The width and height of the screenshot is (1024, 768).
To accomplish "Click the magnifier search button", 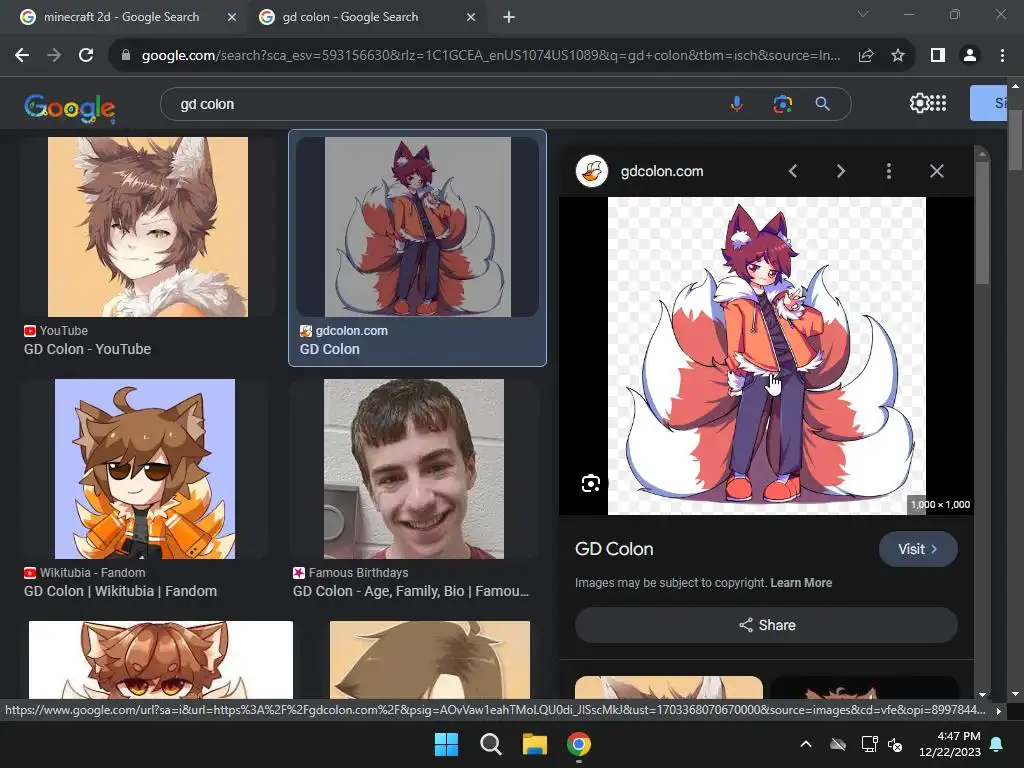I will click(823, 104).
